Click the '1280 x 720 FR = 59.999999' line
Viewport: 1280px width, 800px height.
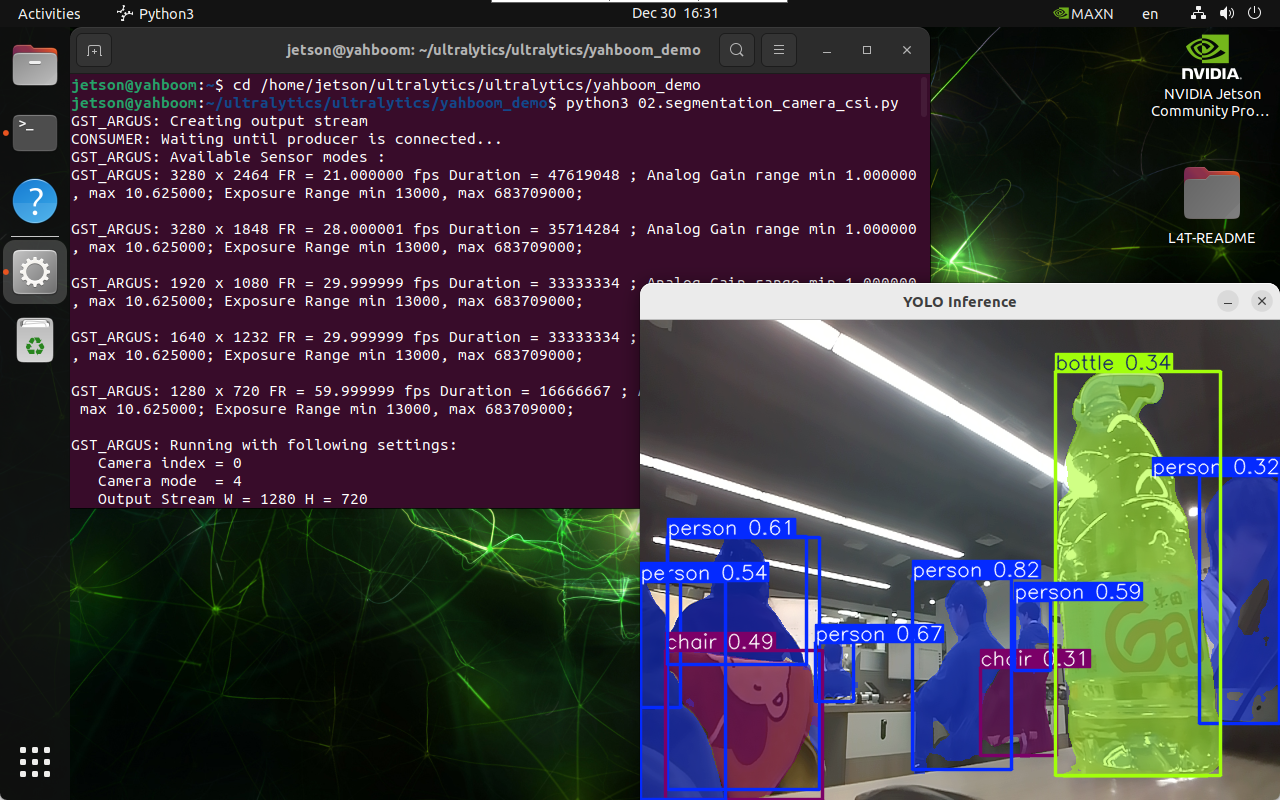[x=355, y=391]
